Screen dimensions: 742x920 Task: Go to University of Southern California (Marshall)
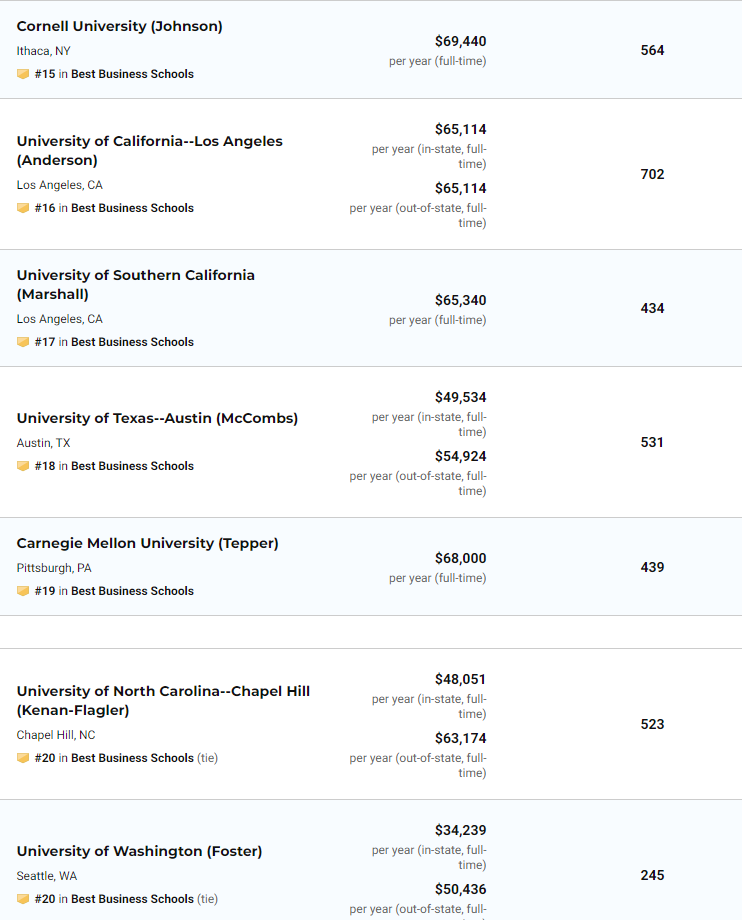(x=135, y=284)
